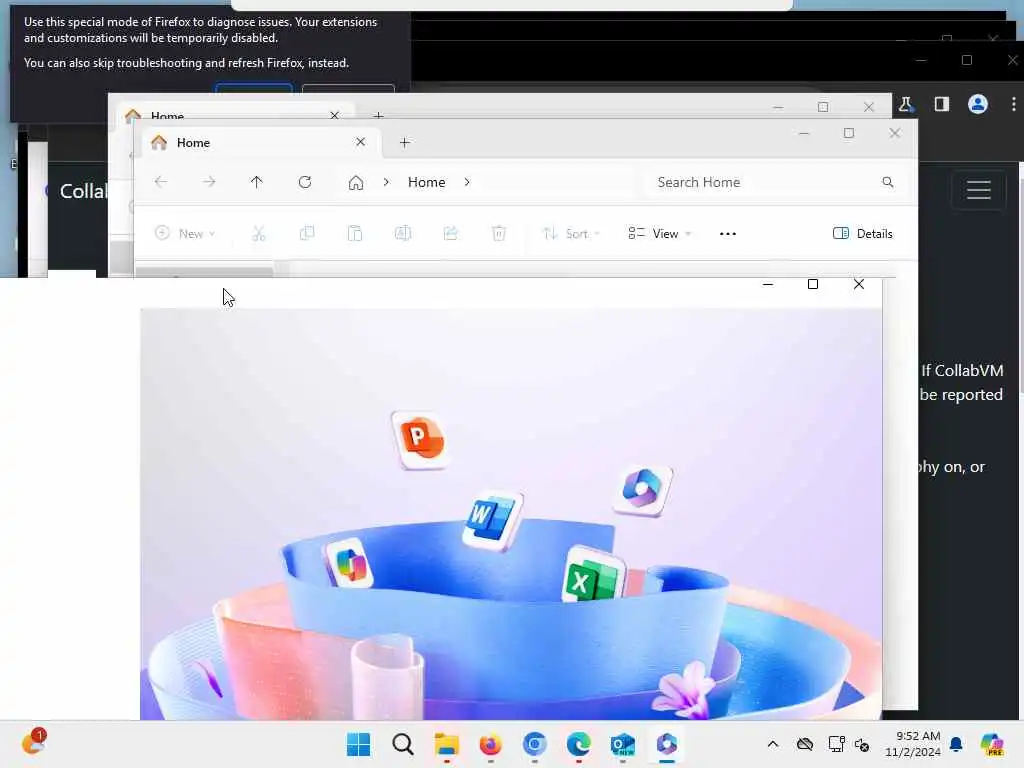Open the Sort dropdown menu

571,233
